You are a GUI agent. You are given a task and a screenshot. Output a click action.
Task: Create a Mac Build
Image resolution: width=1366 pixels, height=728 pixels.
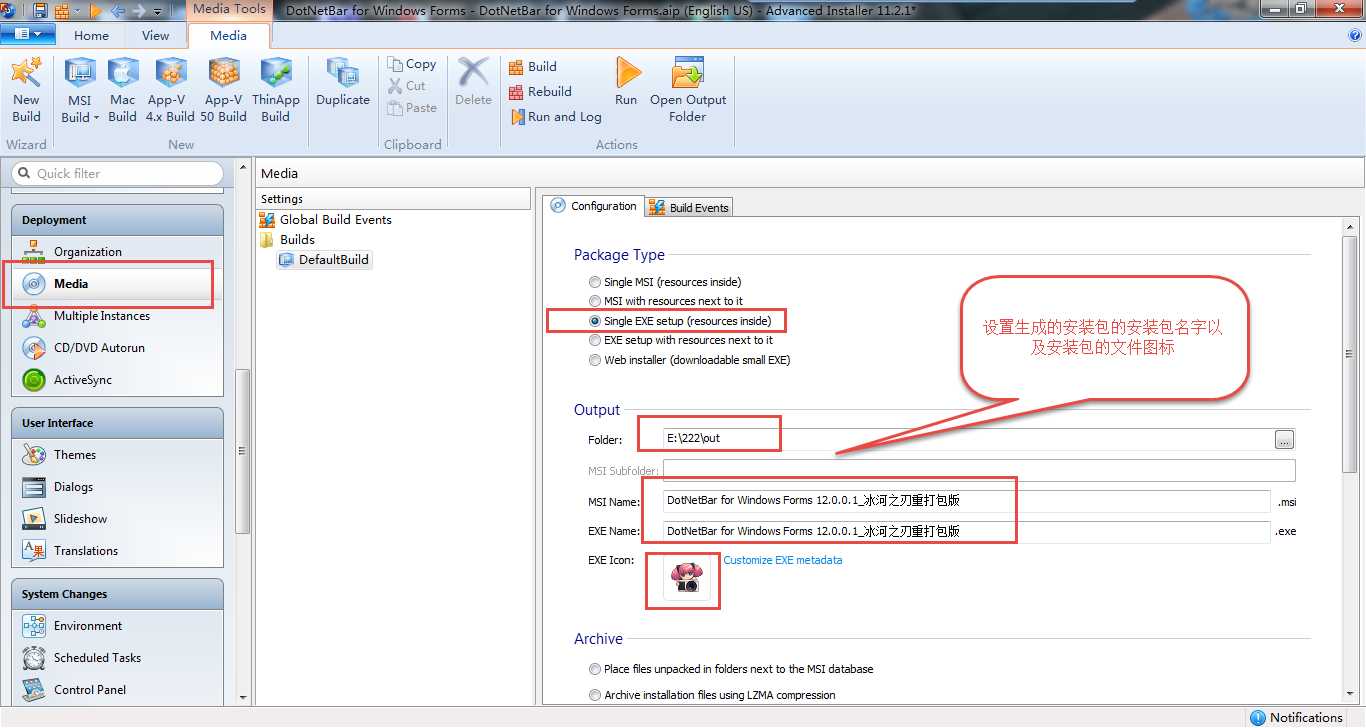pos(122,90)
